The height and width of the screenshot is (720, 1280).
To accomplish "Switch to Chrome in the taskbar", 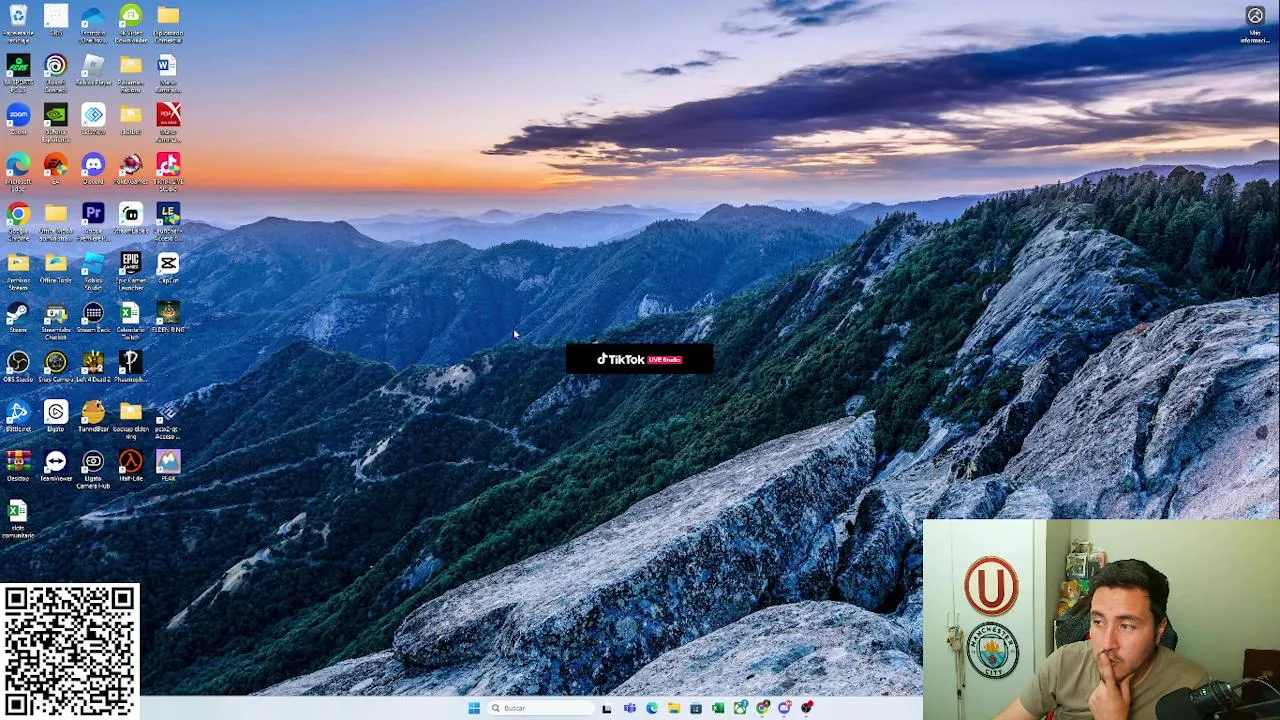I will [x=763, y=708].
